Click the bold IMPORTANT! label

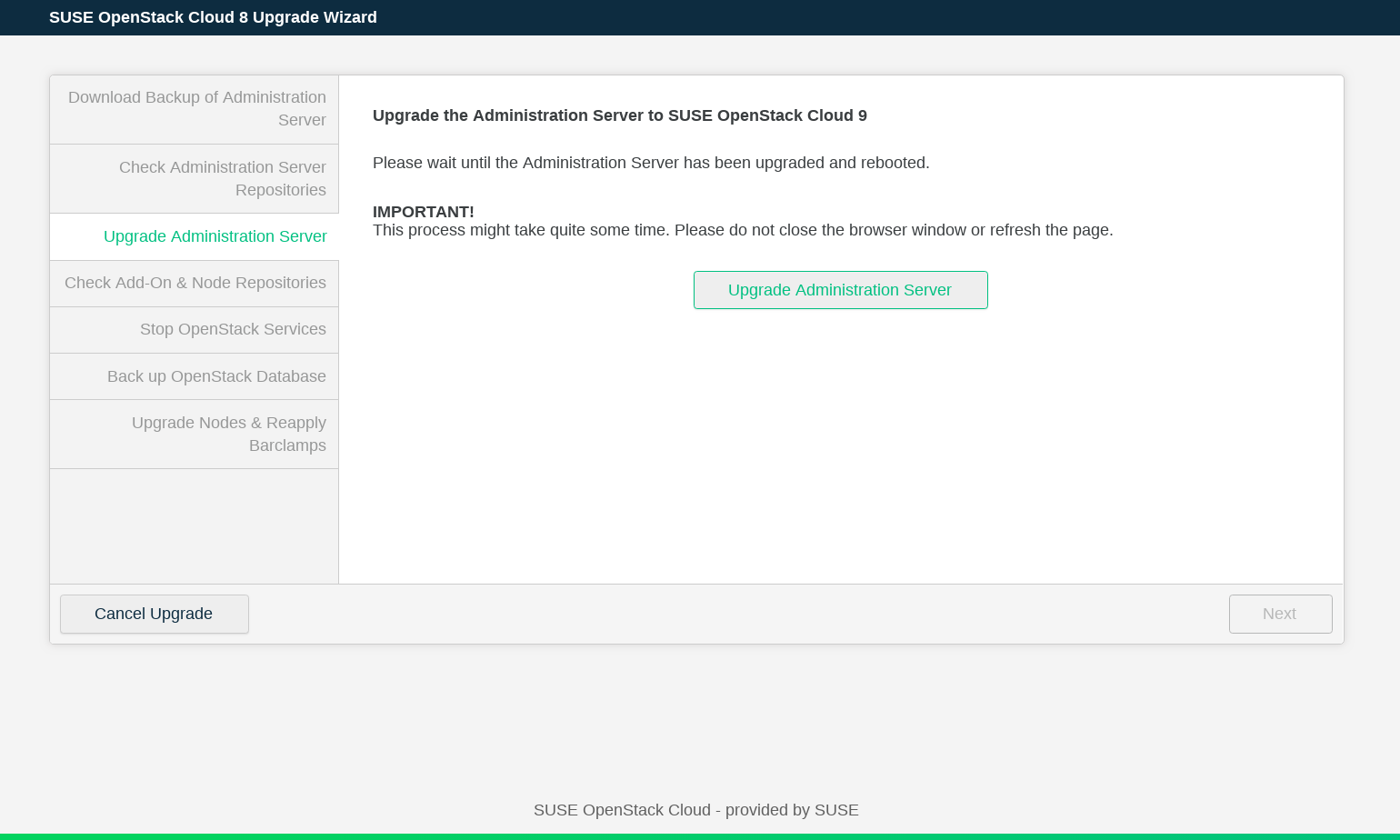(423, 212)
